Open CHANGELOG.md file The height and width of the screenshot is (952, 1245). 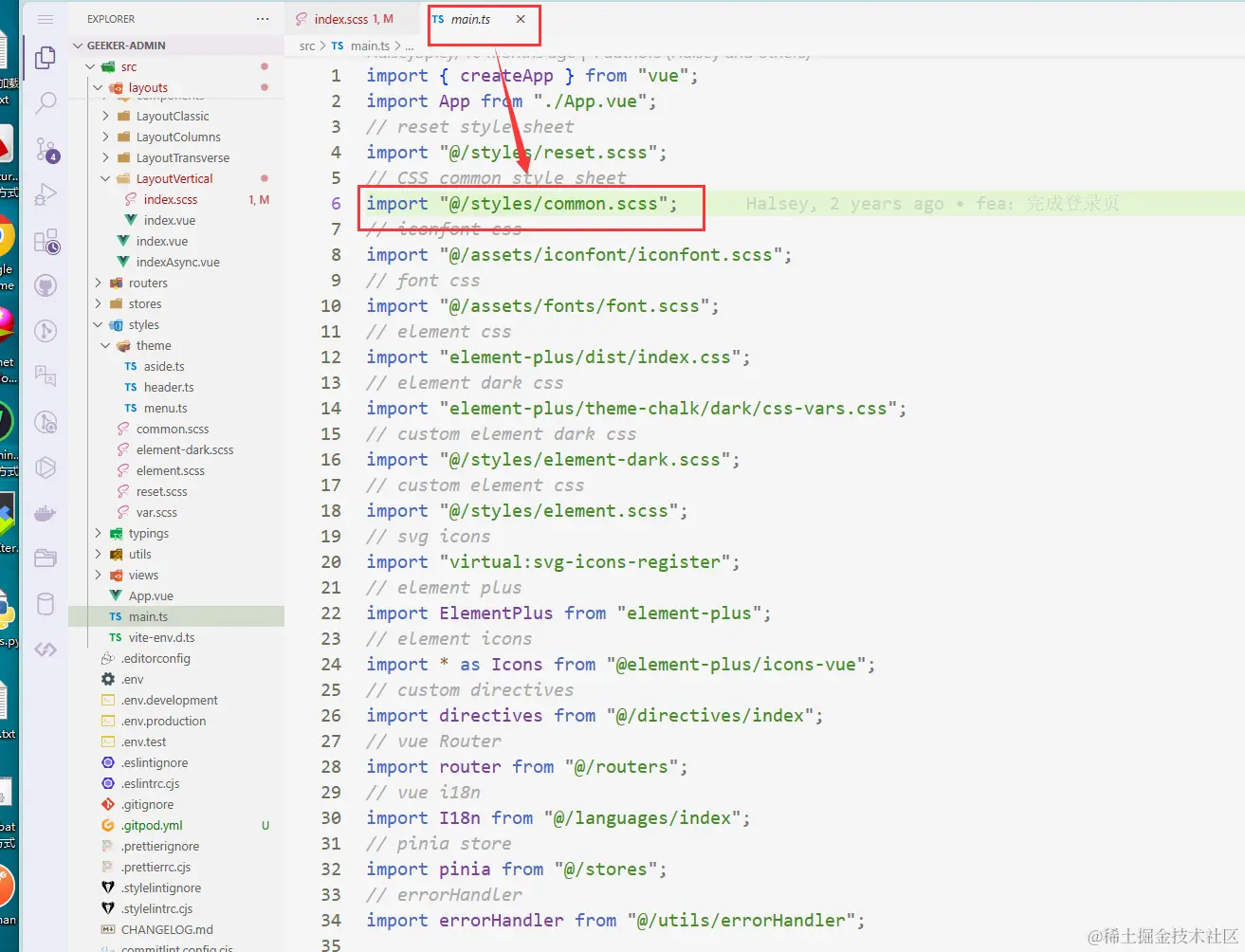coord(167,929)
